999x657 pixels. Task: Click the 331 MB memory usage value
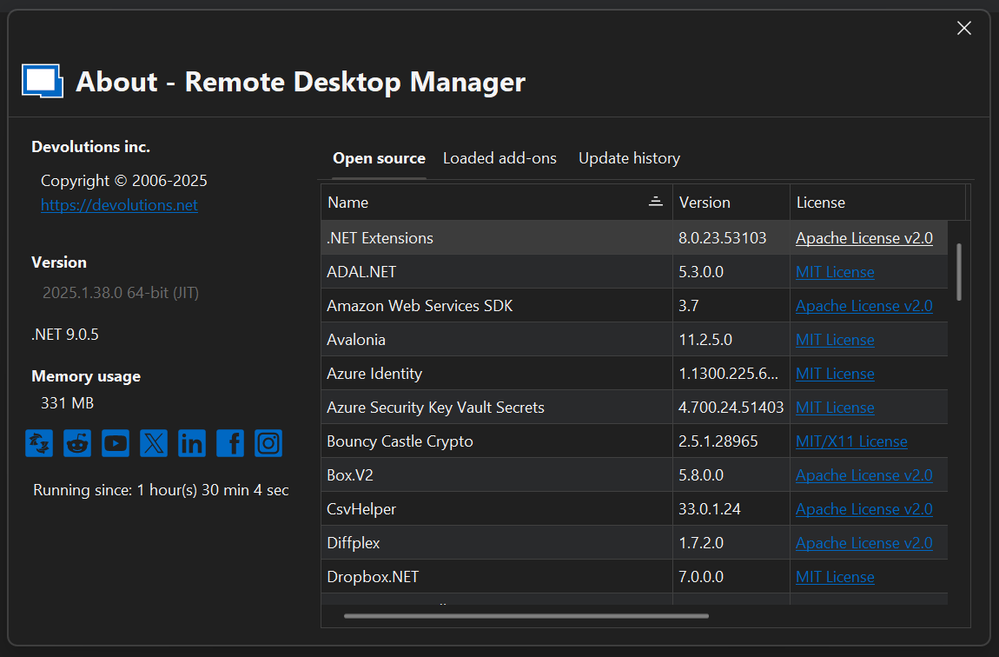pyautogui.click(x=67, y=403)
